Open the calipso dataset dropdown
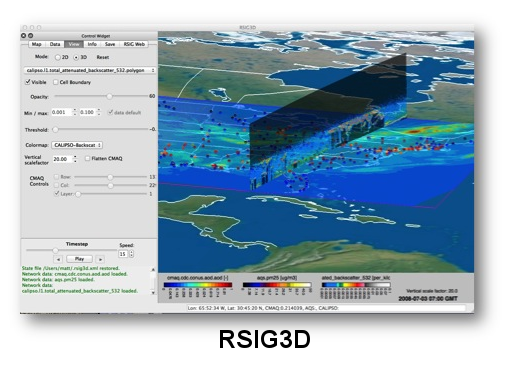509x372 pixels. tap(90, 70)
